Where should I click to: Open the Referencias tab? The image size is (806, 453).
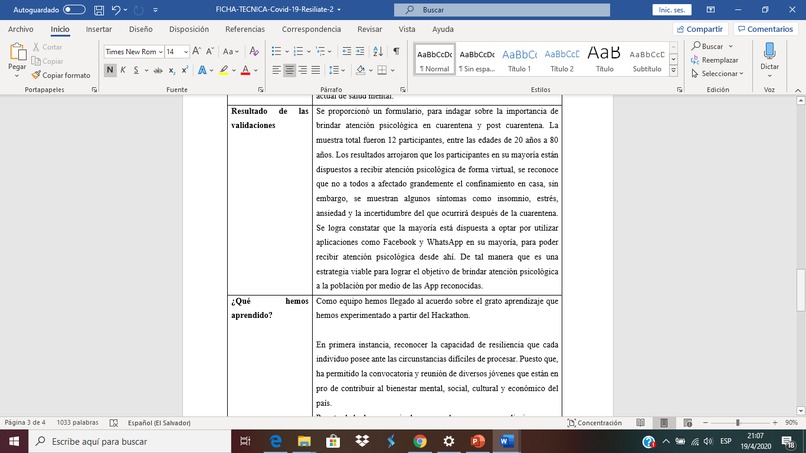pos(245,29)
